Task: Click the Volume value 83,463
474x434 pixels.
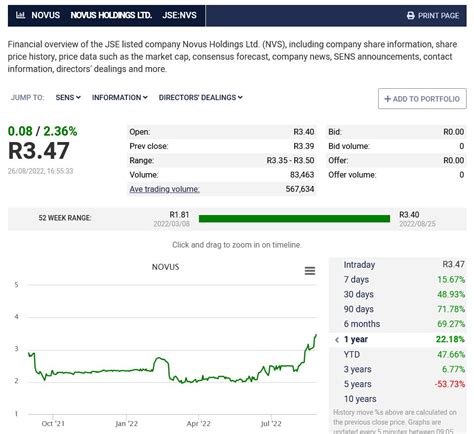Action: pos(302,175)
